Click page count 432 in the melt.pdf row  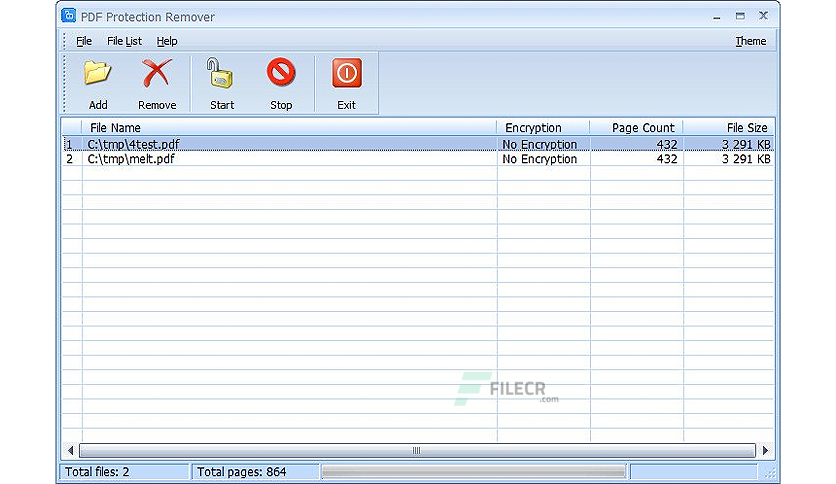667,159
